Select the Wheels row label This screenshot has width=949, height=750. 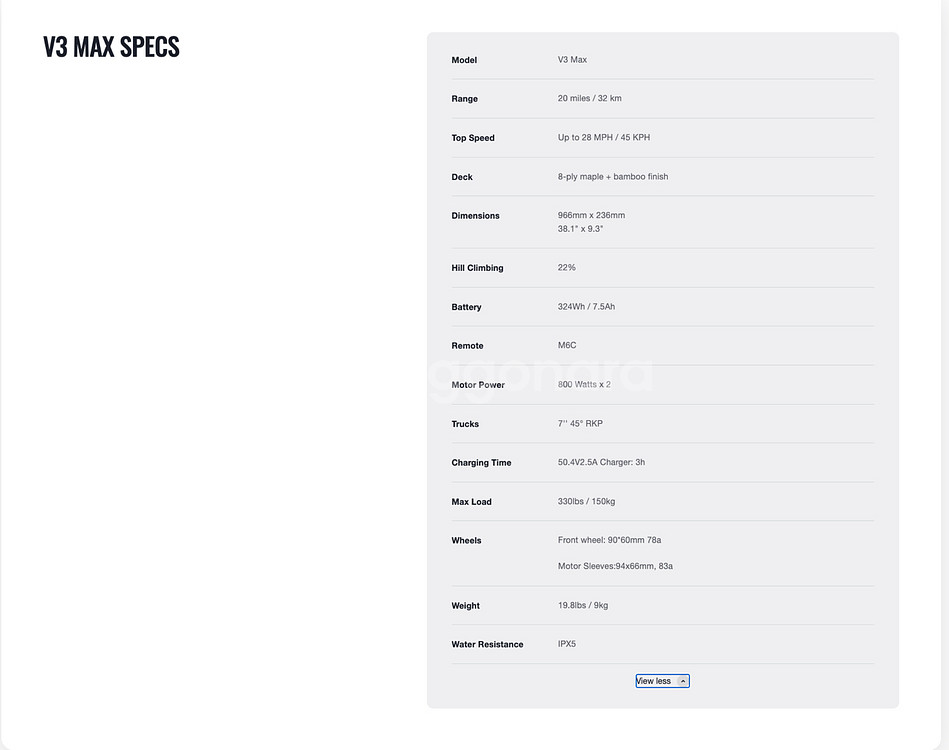[466, 541]
